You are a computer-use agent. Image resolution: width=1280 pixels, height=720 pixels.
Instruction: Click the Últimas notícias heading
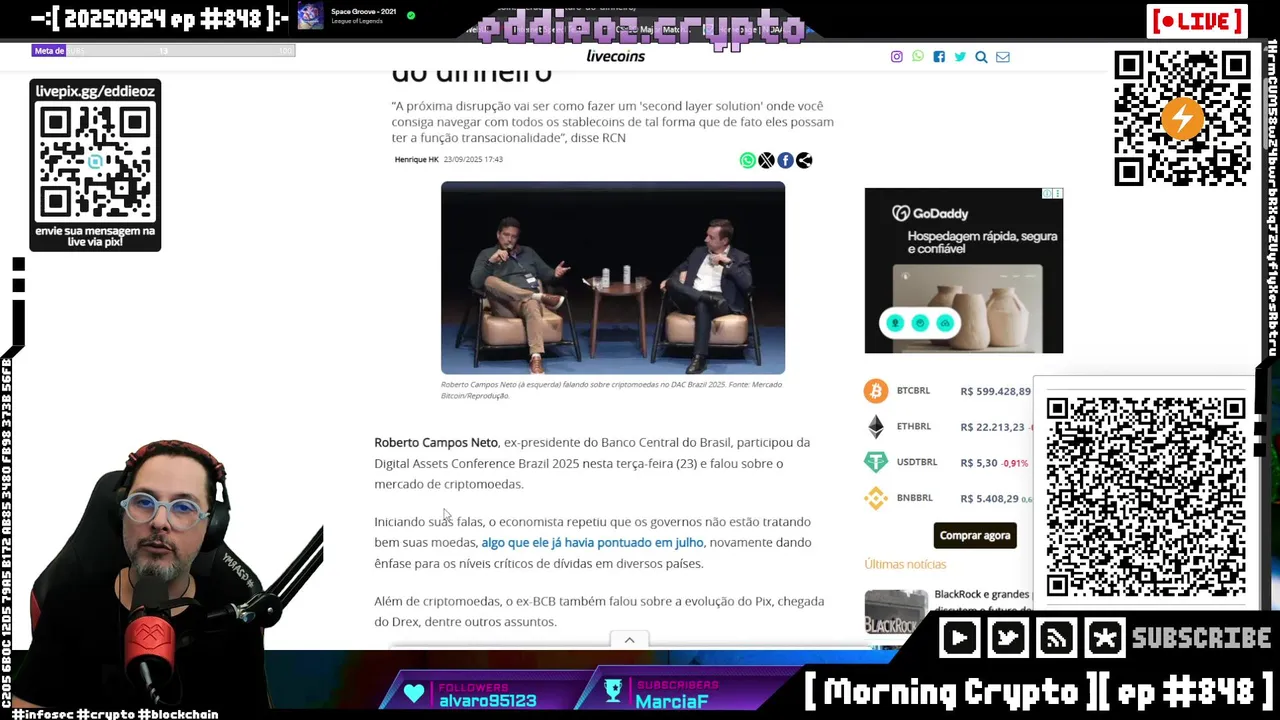tap(905, 565)
